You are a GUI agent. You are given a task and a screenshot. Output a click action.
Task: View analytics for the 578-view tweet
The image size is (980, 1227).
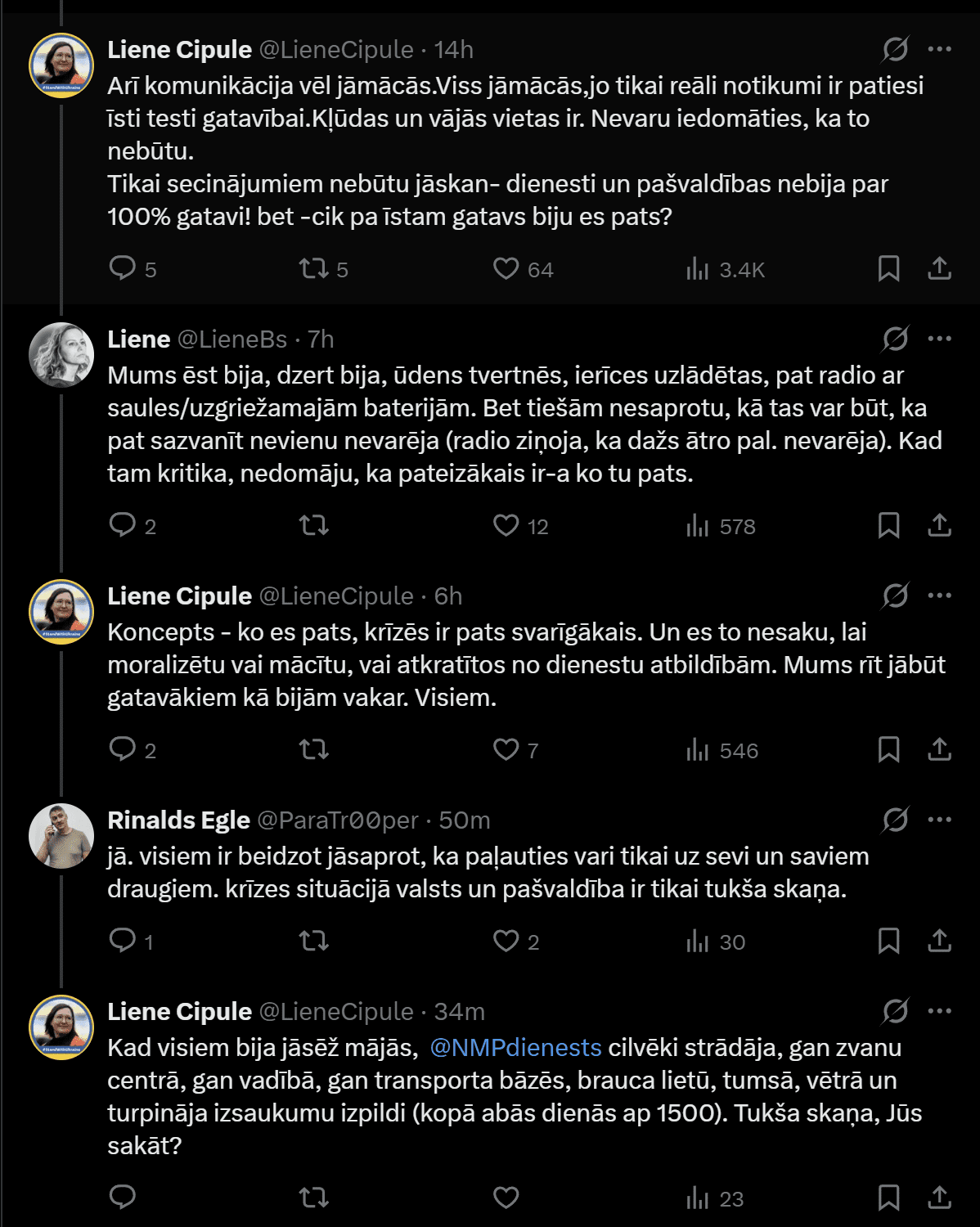720,526
